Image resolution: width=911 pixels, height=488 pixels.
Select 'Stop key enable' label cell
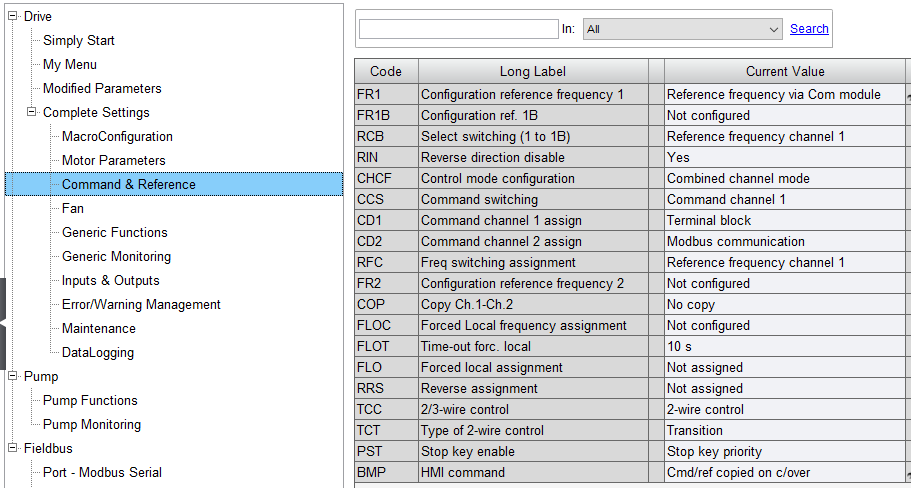(x=533, y=451)
